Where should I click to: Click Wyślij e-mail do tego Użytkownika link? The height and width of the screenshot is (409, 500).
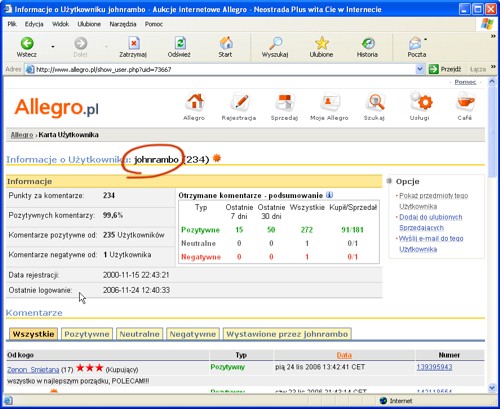click(x=431, y=244)
